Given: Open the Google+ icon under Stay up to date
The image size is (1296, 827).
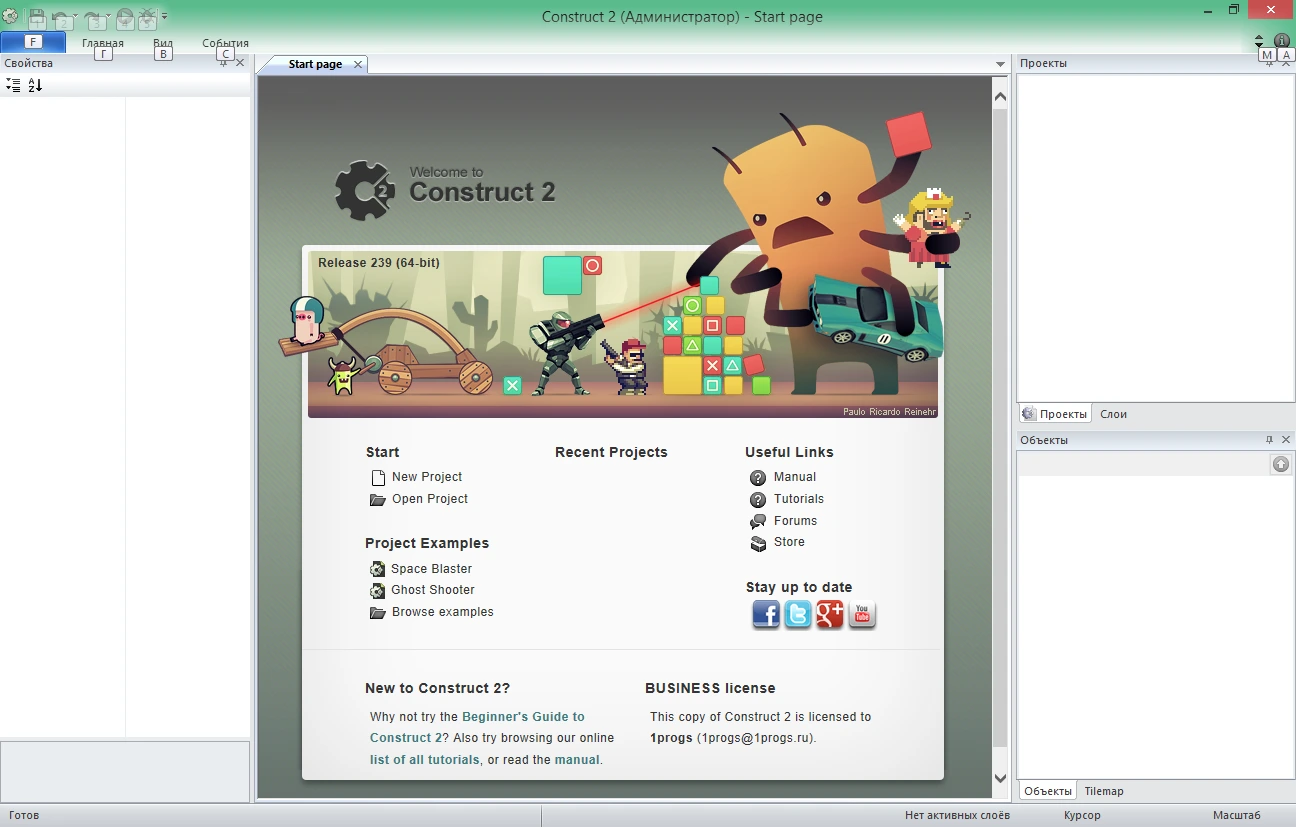Looking at the screenshot, I should (x=830, y=614).
